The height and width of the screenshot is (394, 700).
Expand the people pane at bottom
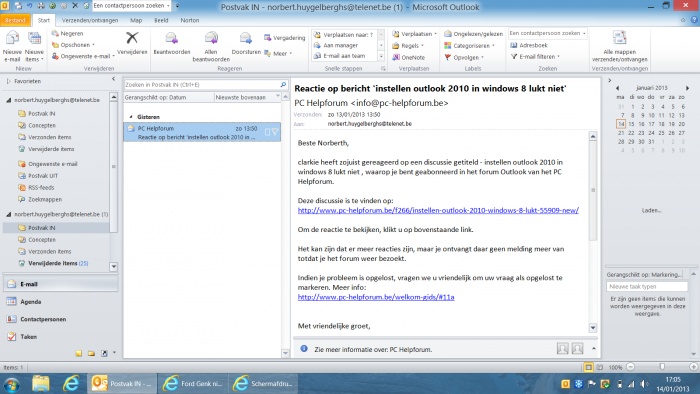(594, 348)
